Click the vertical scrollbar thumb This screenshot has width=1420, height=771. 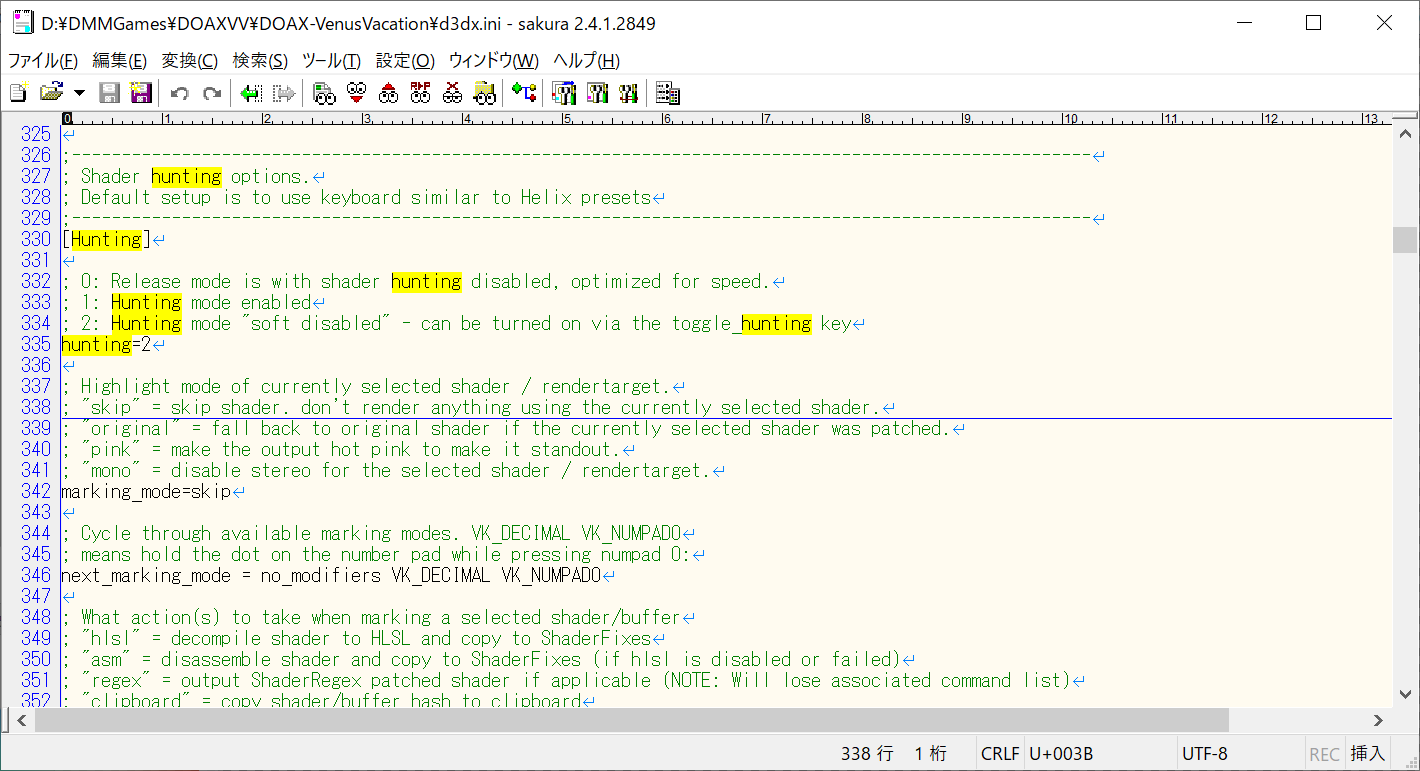click(1405, 240)
